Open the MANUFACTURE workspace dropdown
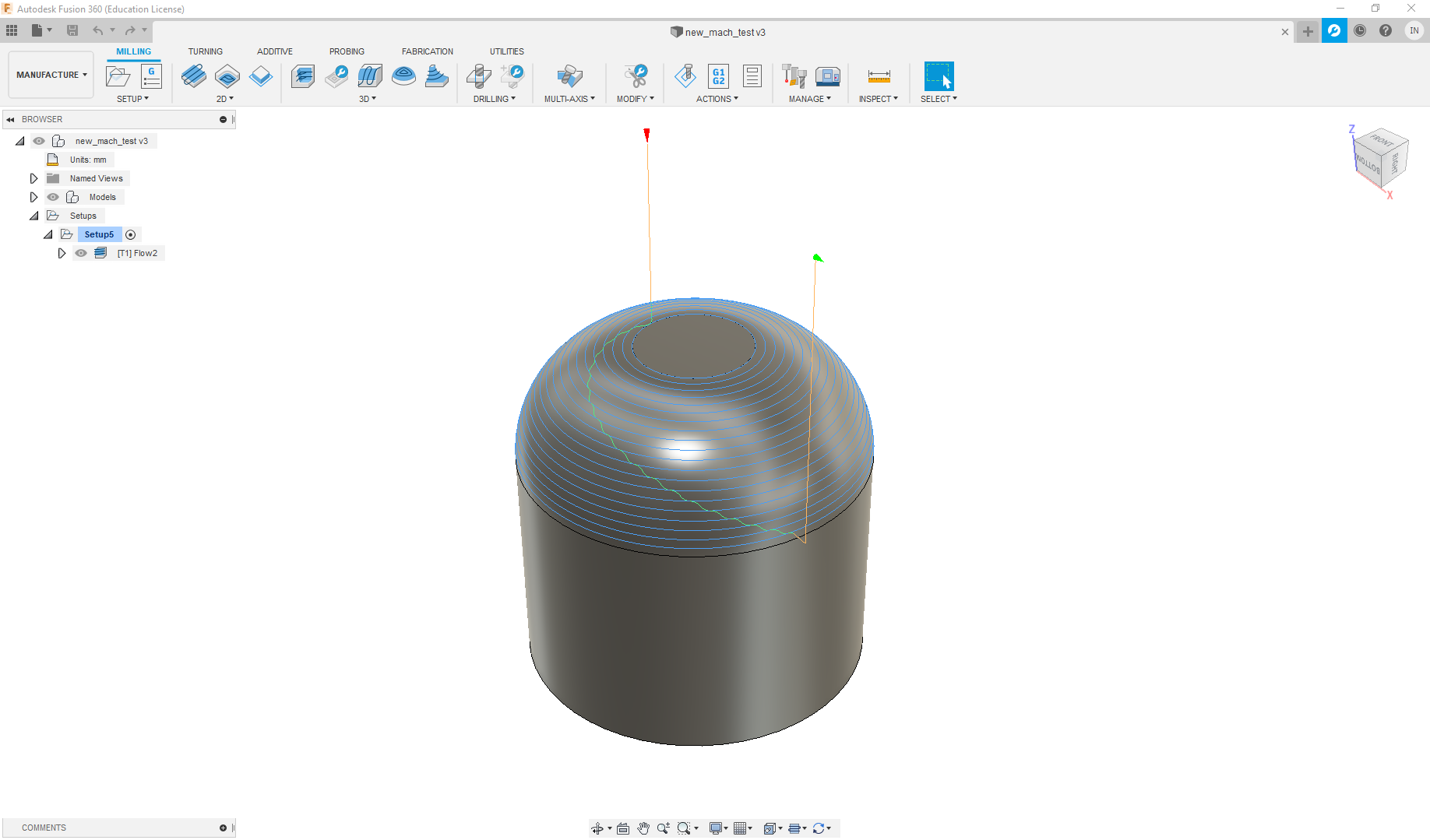Viewport: 1430px width, 840px height. click(51, 75)
